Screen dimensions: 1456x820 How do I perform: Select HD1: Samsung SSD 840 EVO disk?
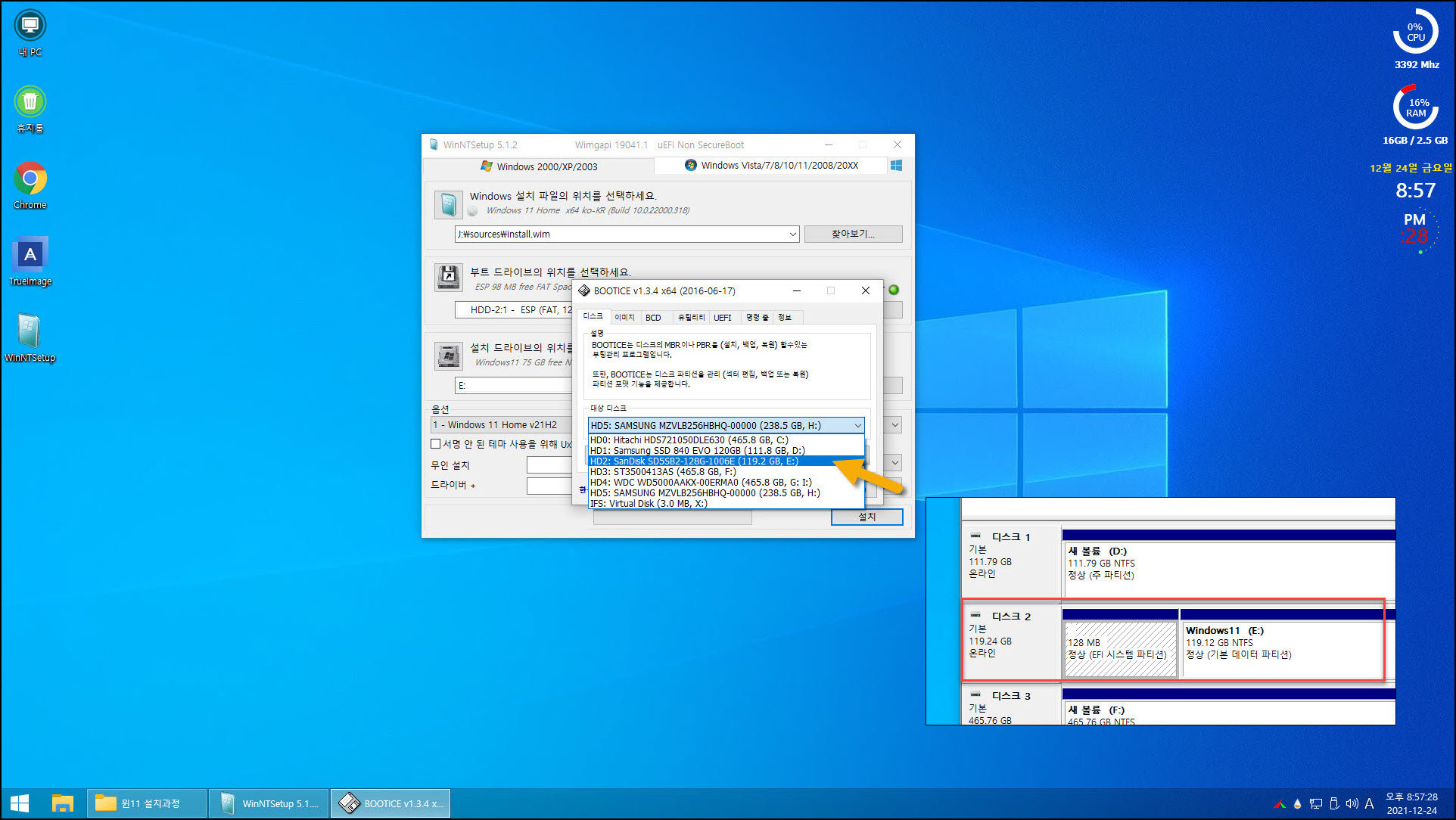pos(726,450)
